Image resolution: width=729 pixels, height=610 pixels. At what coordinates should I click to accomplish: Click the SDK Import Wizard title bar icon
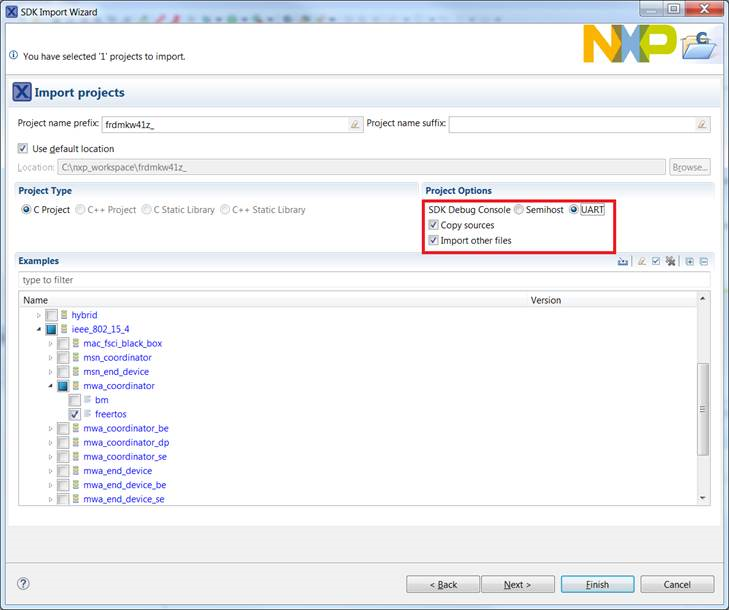pos(12,12)
